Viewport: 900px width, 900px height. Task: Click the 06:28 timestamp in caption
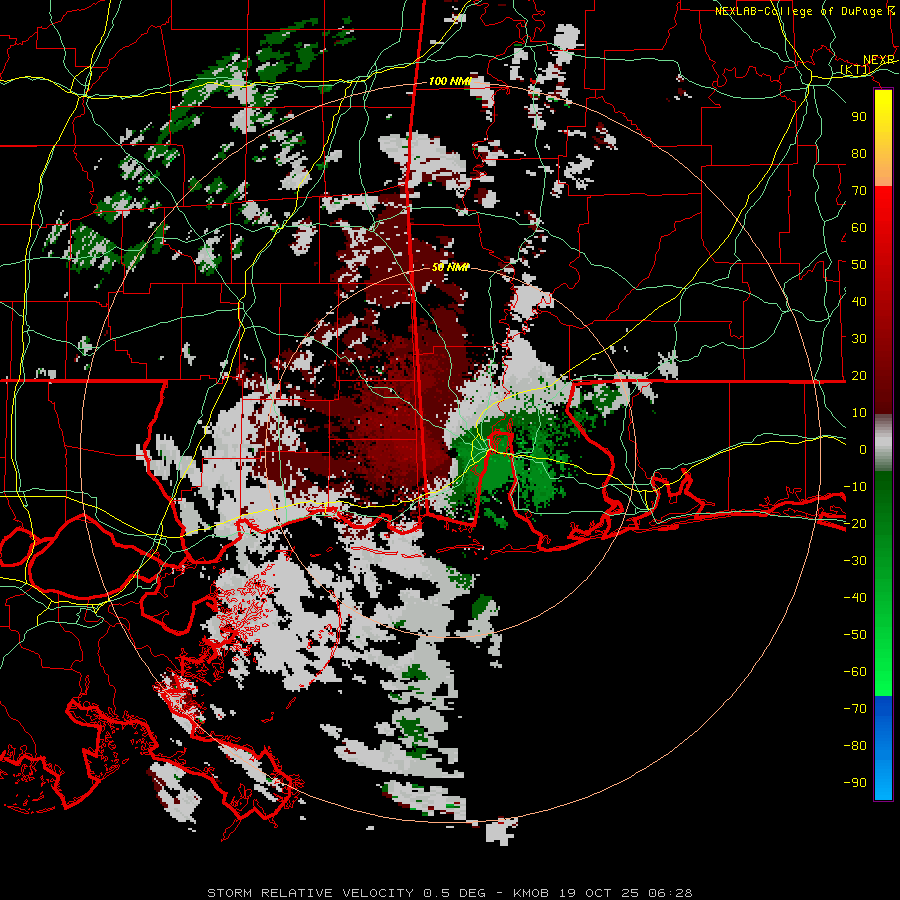pos(670,893)
